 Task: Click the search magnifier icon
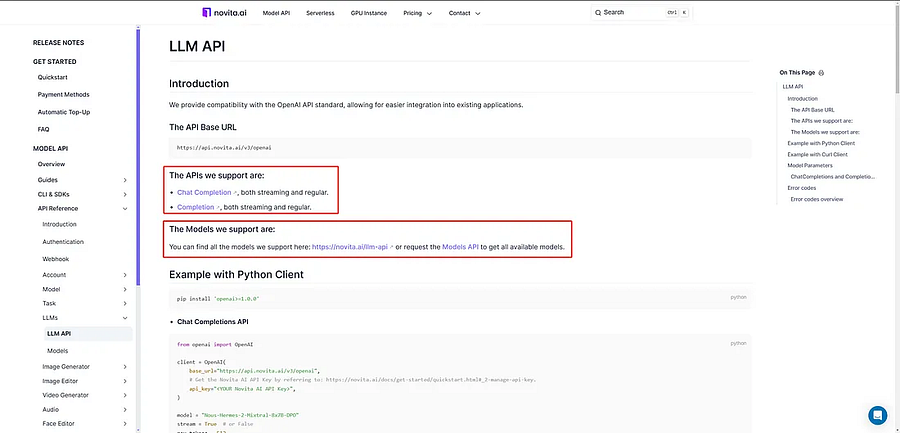pos(598,13)
